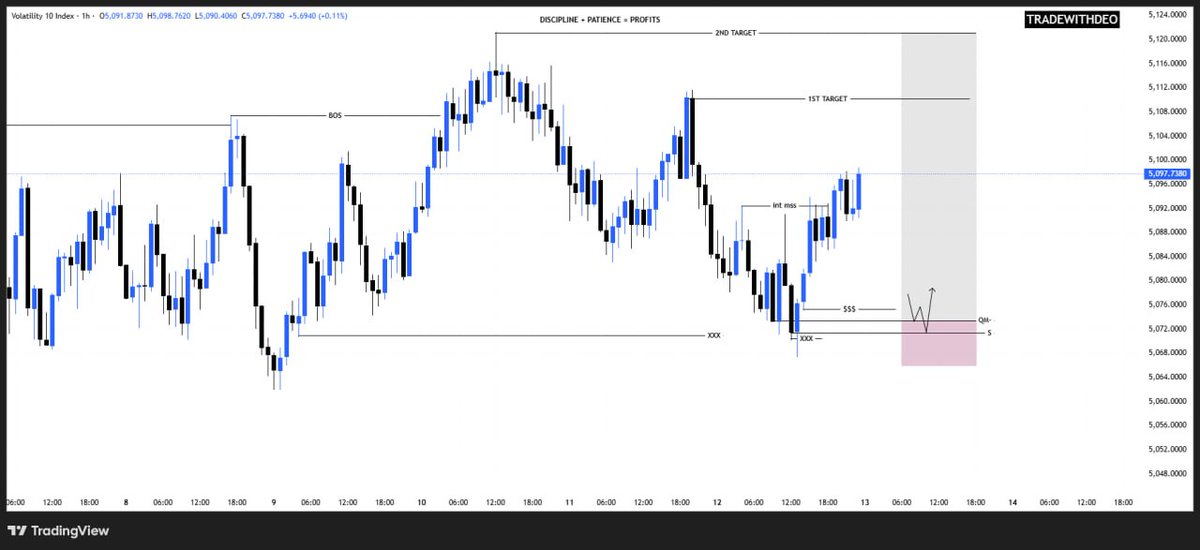Image resolution: width=1200 pixels, height=550 pixels.
Task: Select the QM line label
Action: click(x=984, y=320)
